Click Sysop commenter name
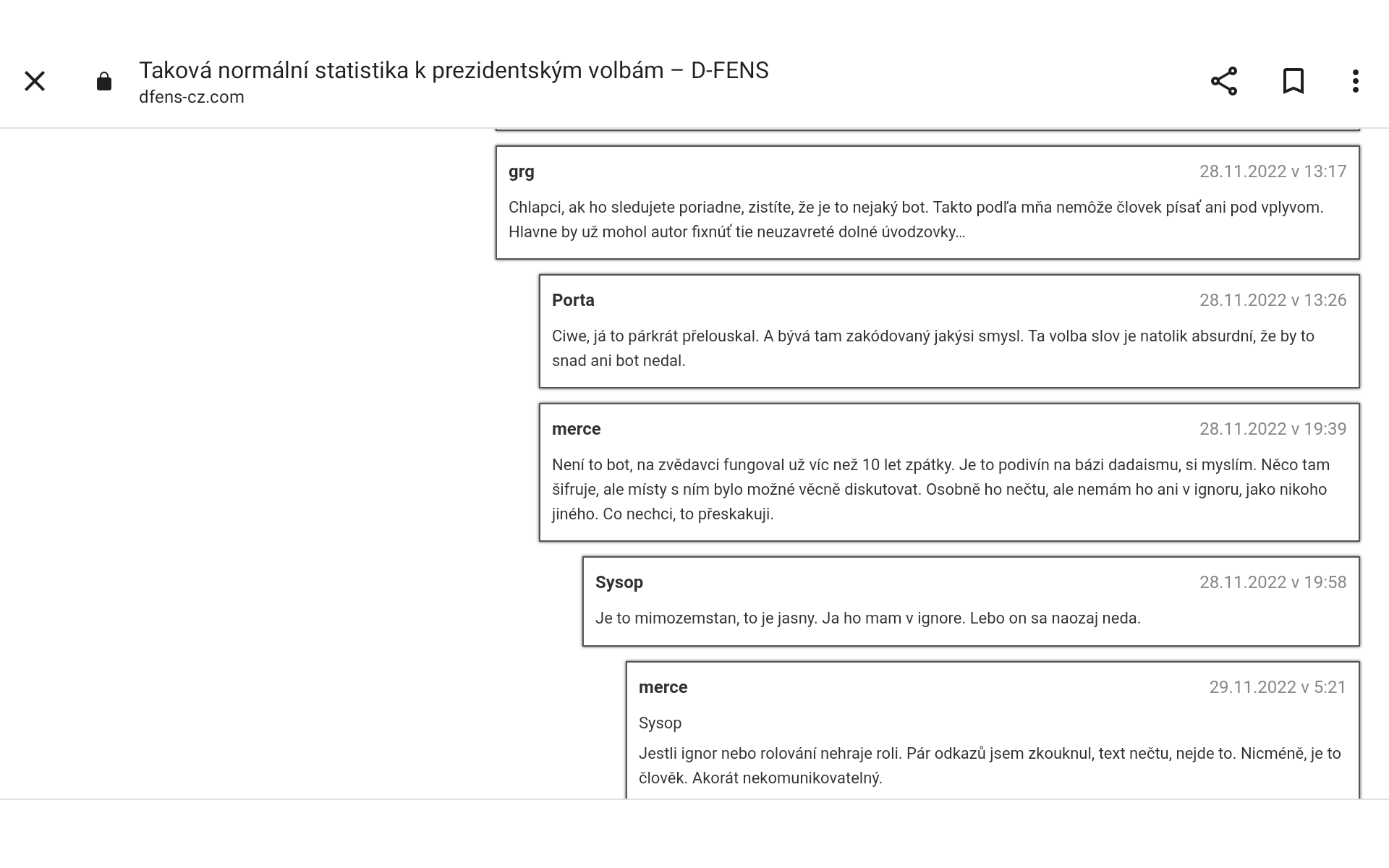The width and height of the screenshot is (1389, 868). (619, 583)
